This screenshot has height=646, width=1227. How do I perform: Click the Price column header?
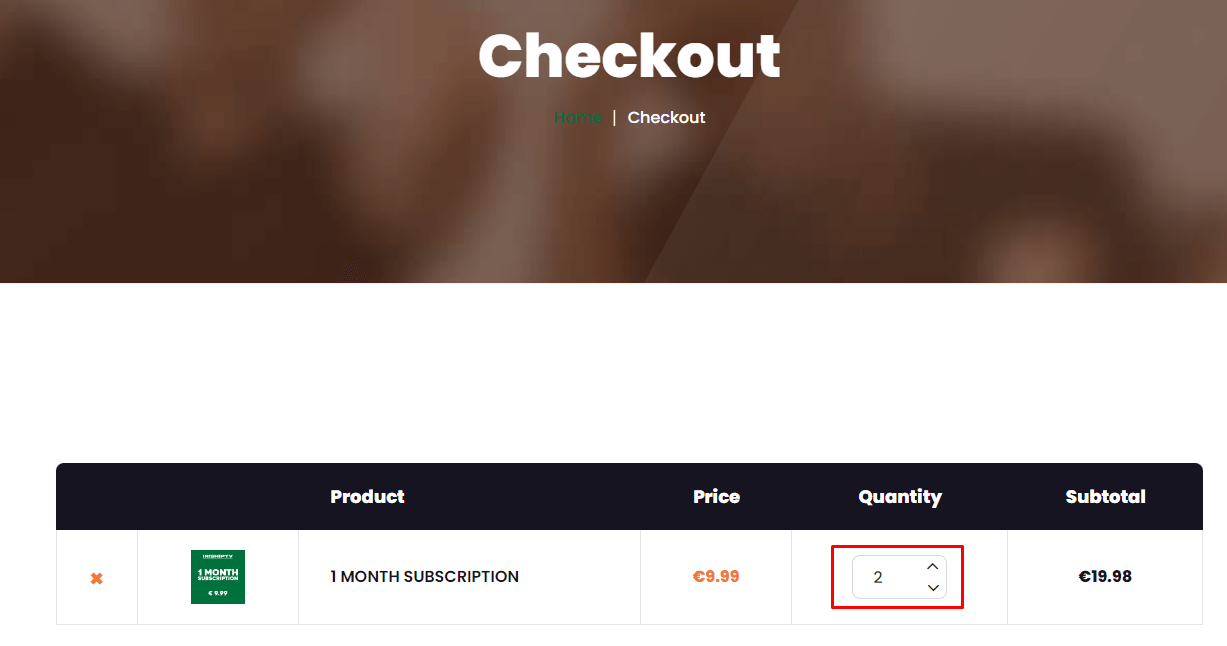(716, 497)
